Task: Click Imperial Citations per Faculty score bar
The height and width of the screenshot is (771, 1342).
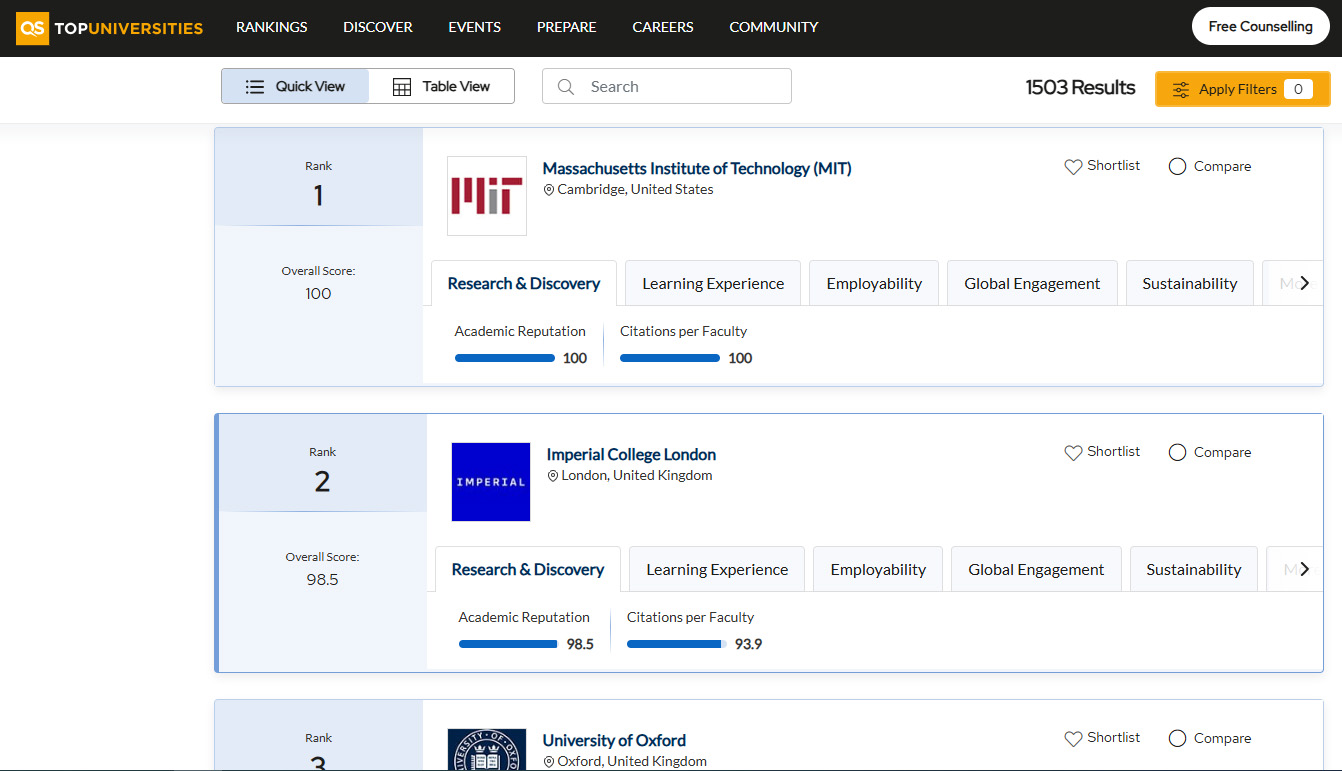Action: point(677,644)
